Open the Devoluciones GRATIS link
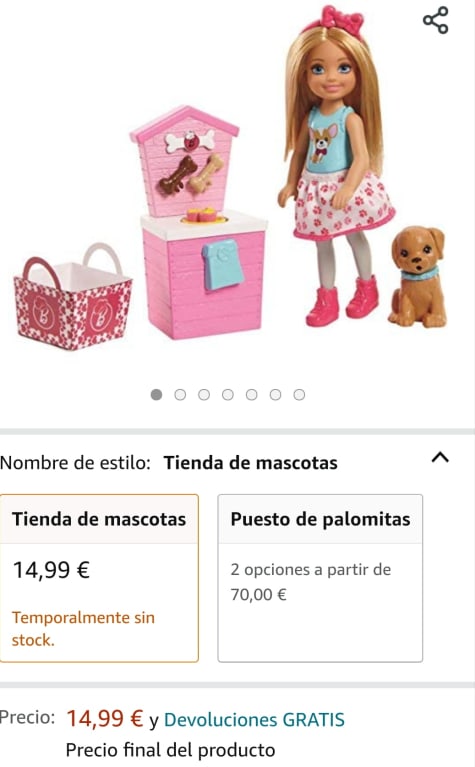Screen dimensions: 475x767 (x=254, y=720)
